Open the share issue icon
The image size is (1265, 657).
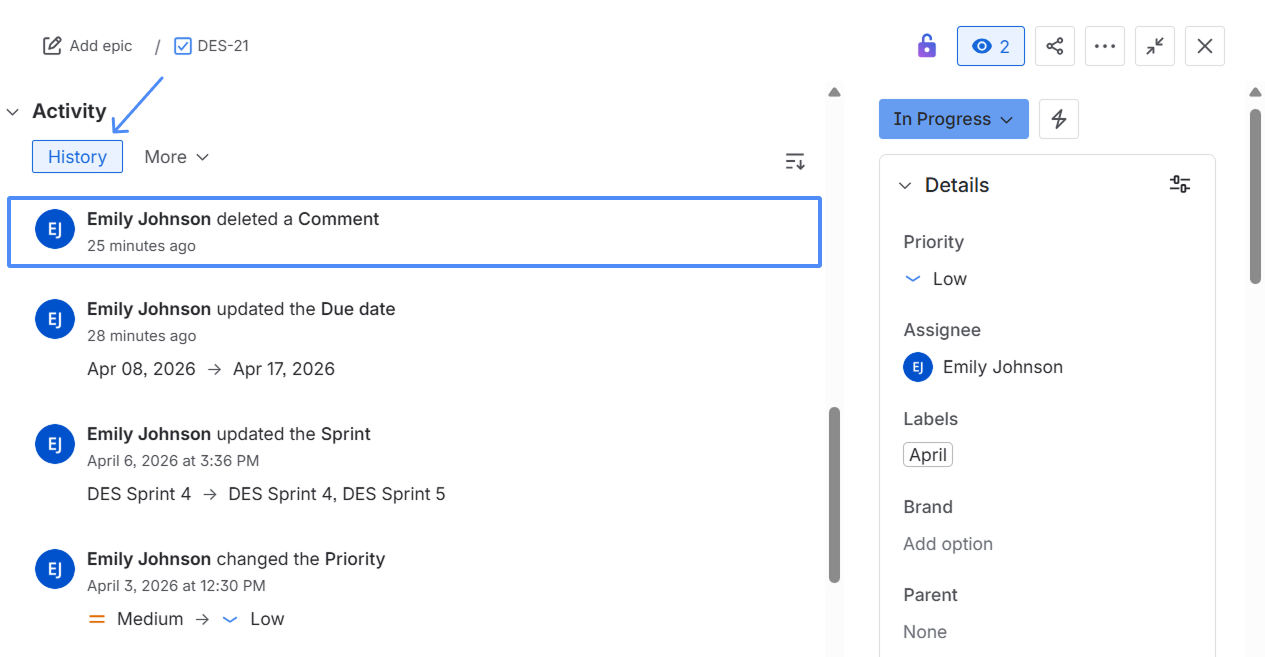click(x=1055, y=46)
